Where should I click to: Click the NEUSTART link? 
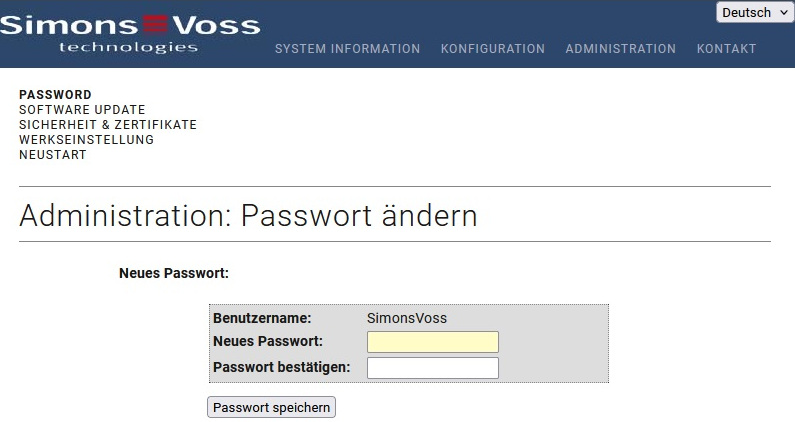tap(53, 155)
